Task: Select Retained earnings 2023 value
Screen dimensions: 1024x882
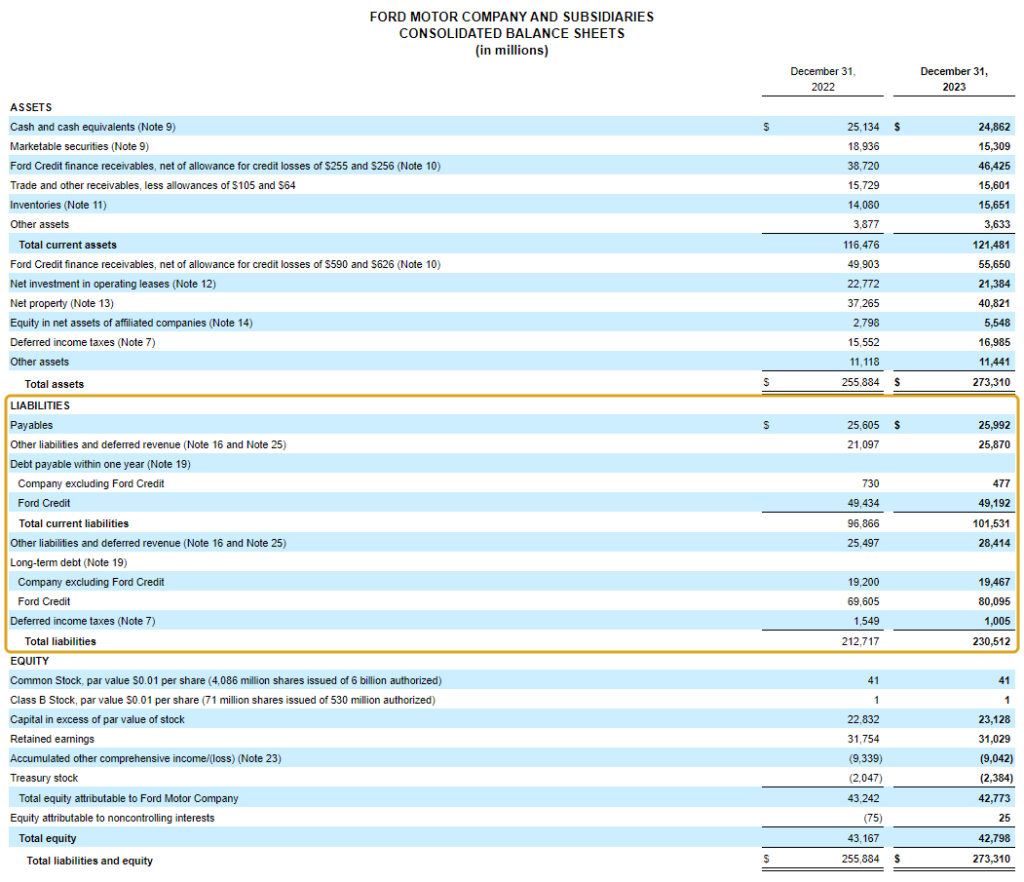Action: (994, 738)
